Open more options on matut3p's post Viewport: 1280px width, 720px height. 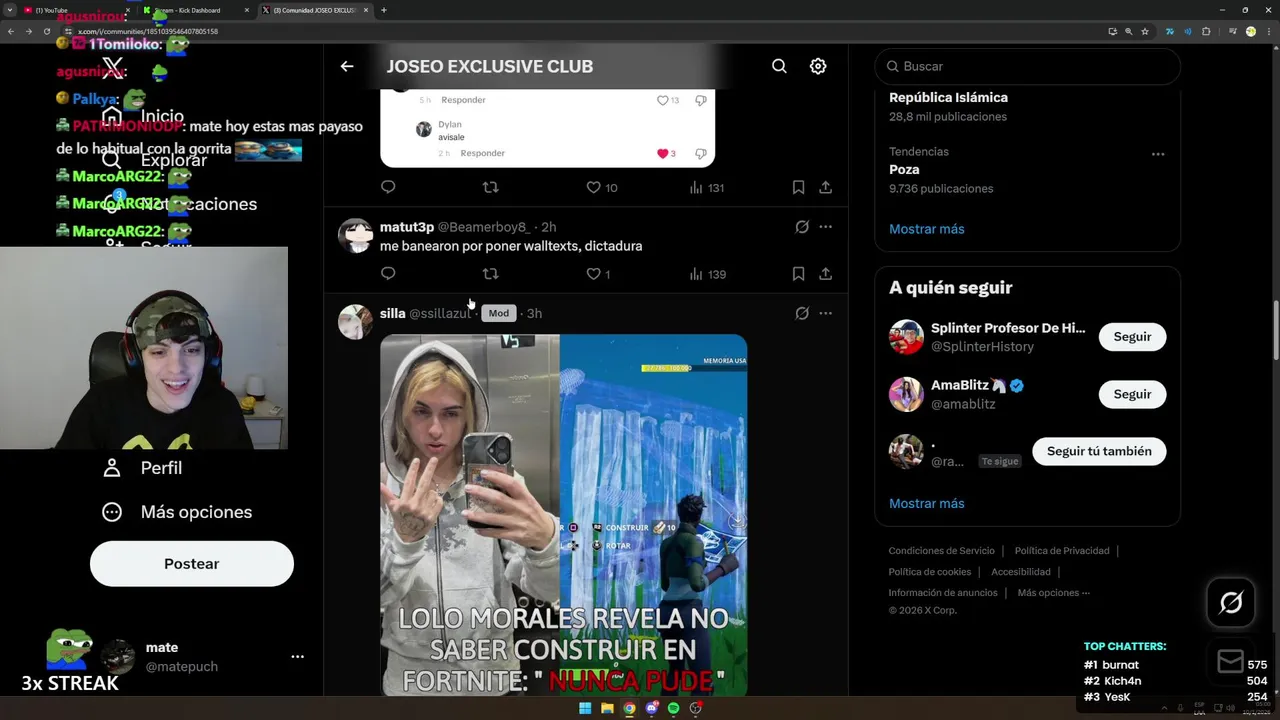[x=826, y=227]
